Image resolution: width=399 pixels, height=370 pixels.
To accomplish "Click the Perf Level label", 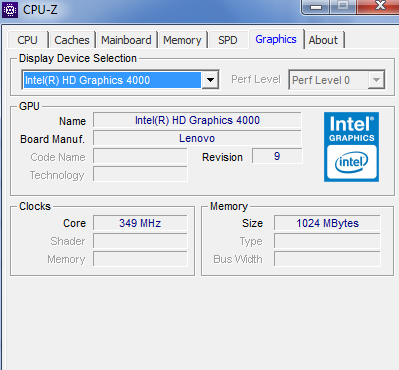I will click(256, 79).
